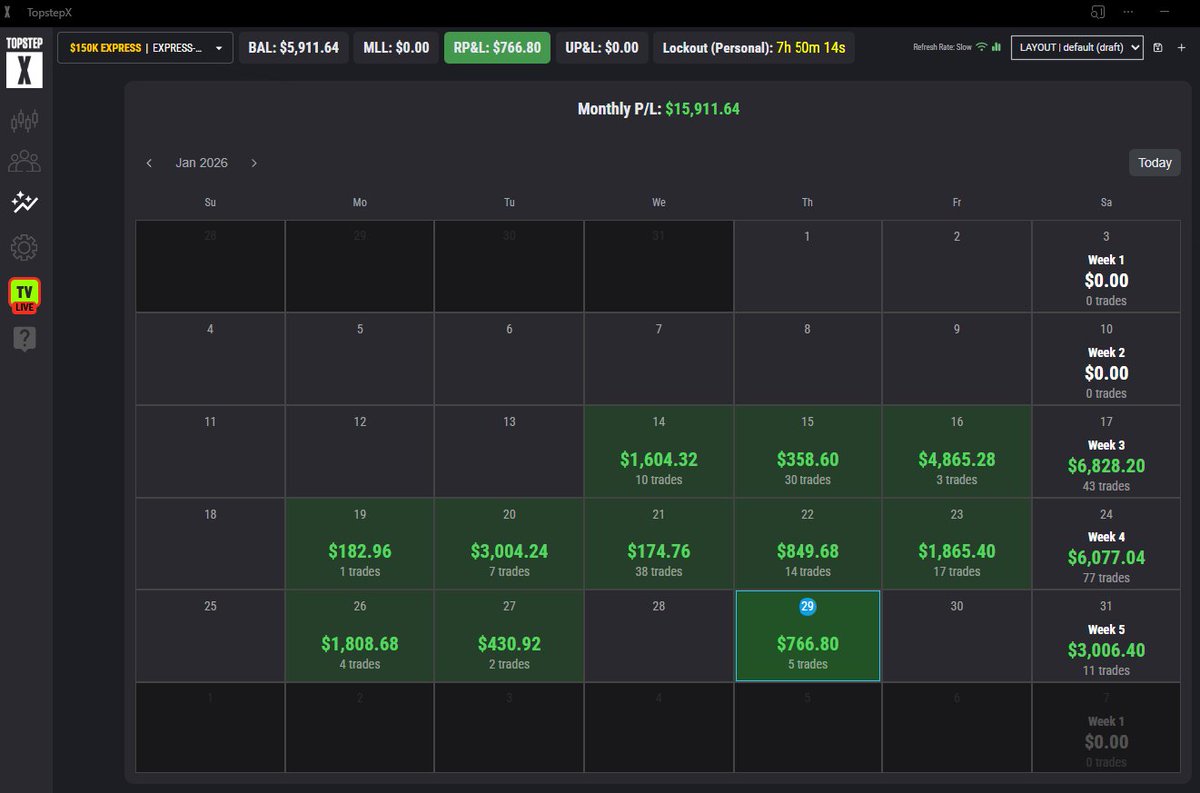Screen dimensions: 1200x793
Task: Click the pop-out window icon near the minimize button
Action: pos(1097,12)
